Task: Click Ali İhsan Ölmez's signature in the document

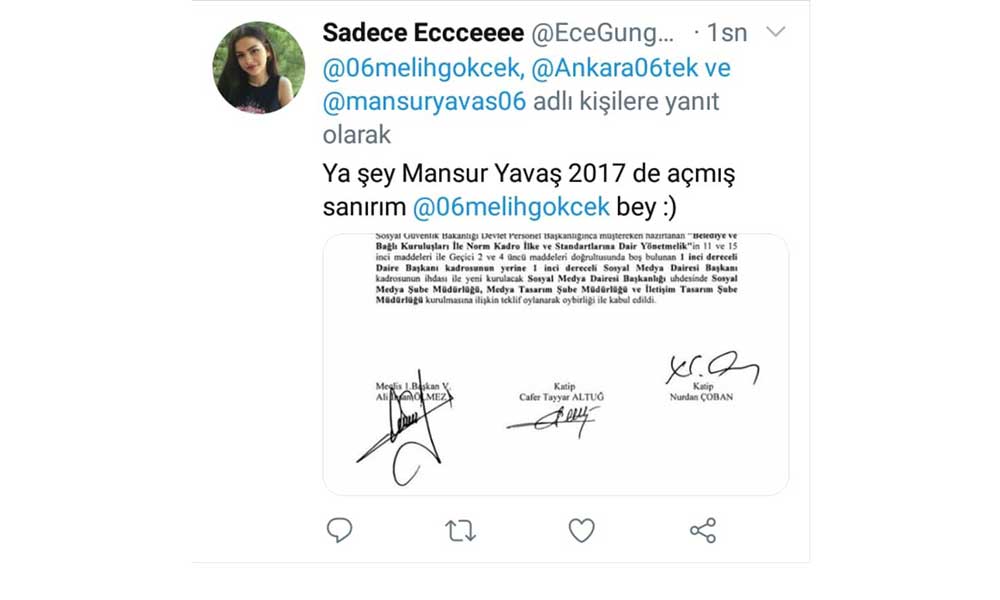Action: tap(400, 435)
